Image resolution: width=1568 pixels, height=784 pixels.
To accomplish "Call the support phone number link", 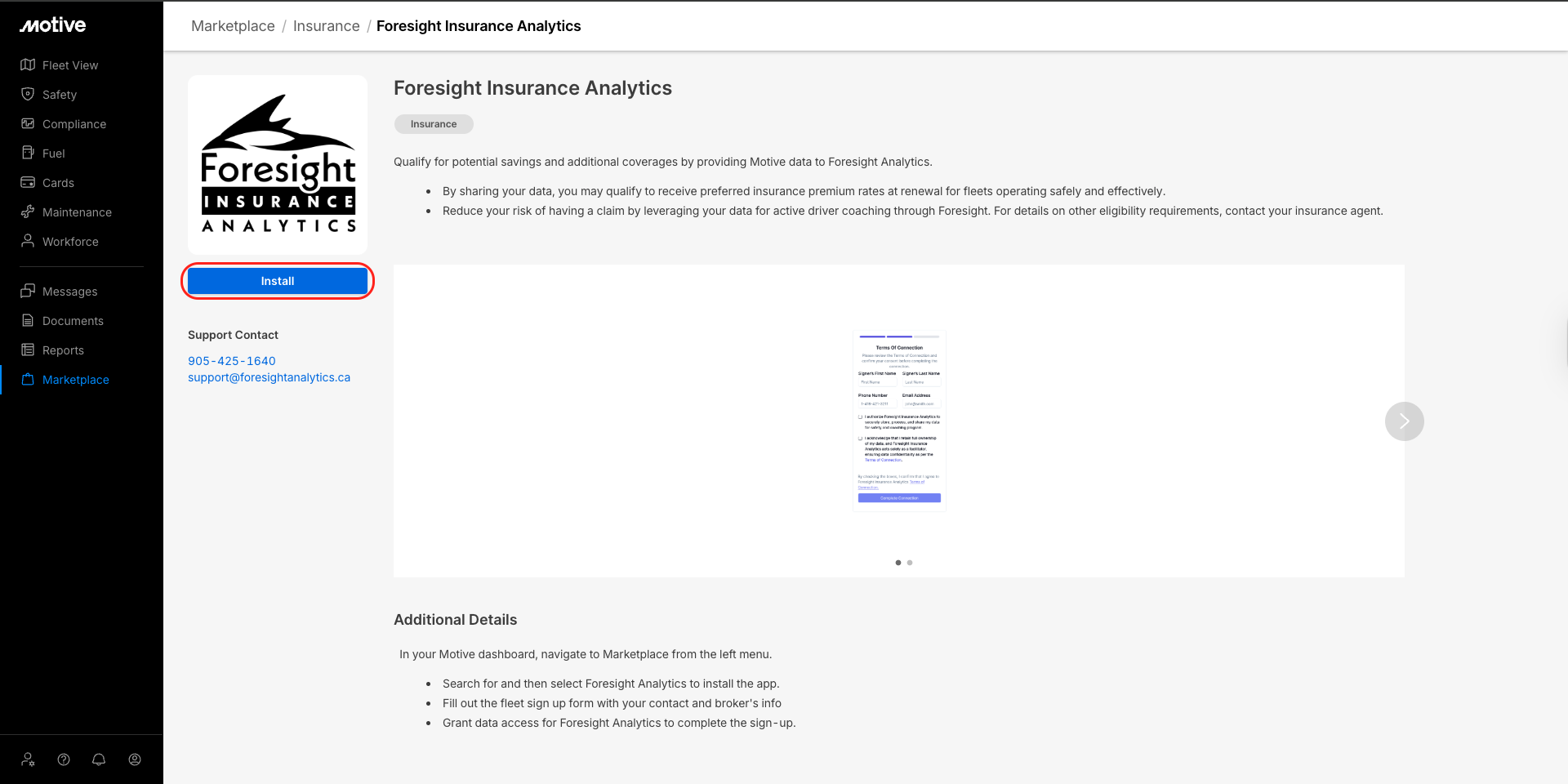I will [x=232, y=361].
